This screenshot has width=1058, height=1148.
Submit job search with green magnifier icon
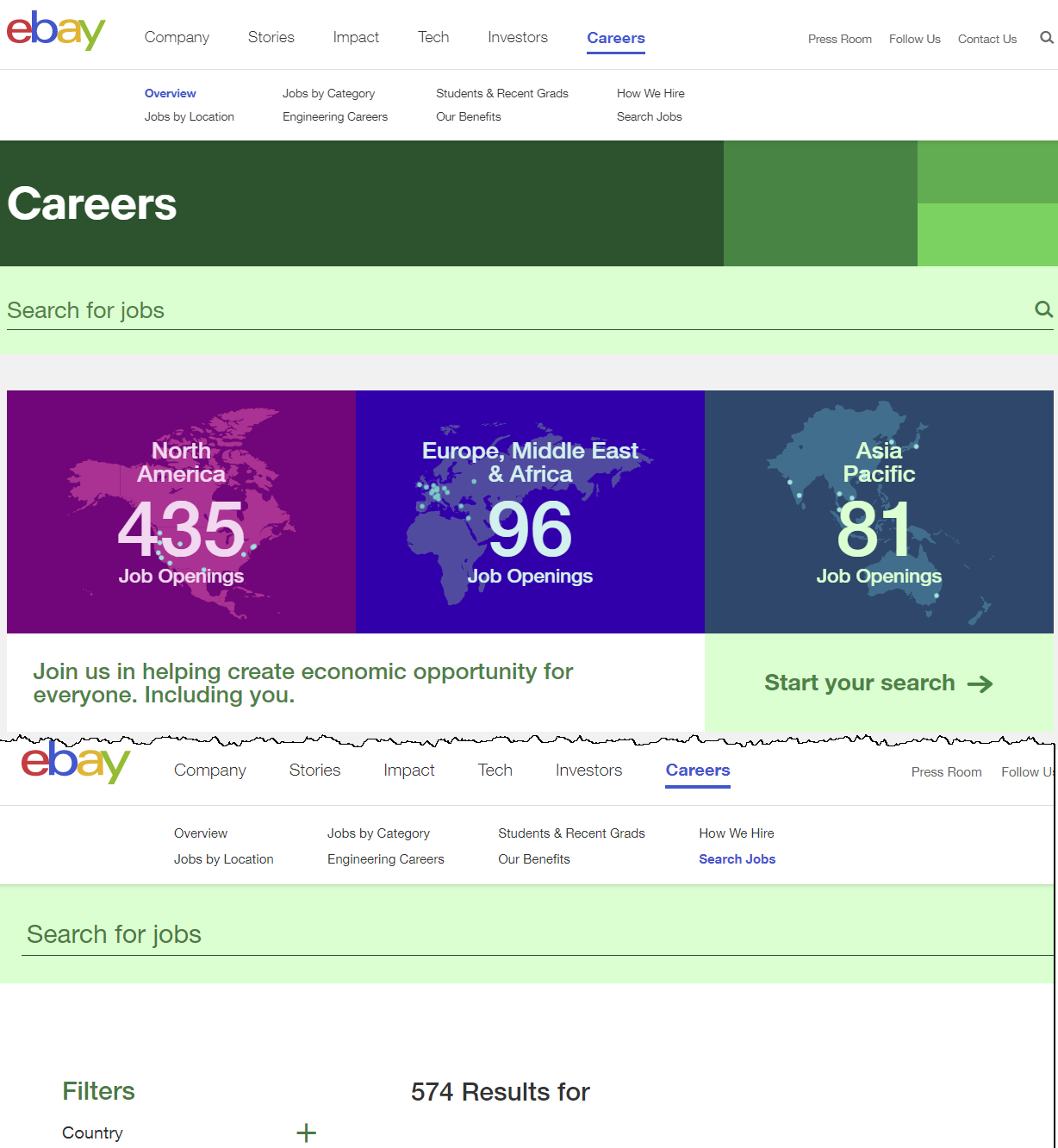(1043, 309)
